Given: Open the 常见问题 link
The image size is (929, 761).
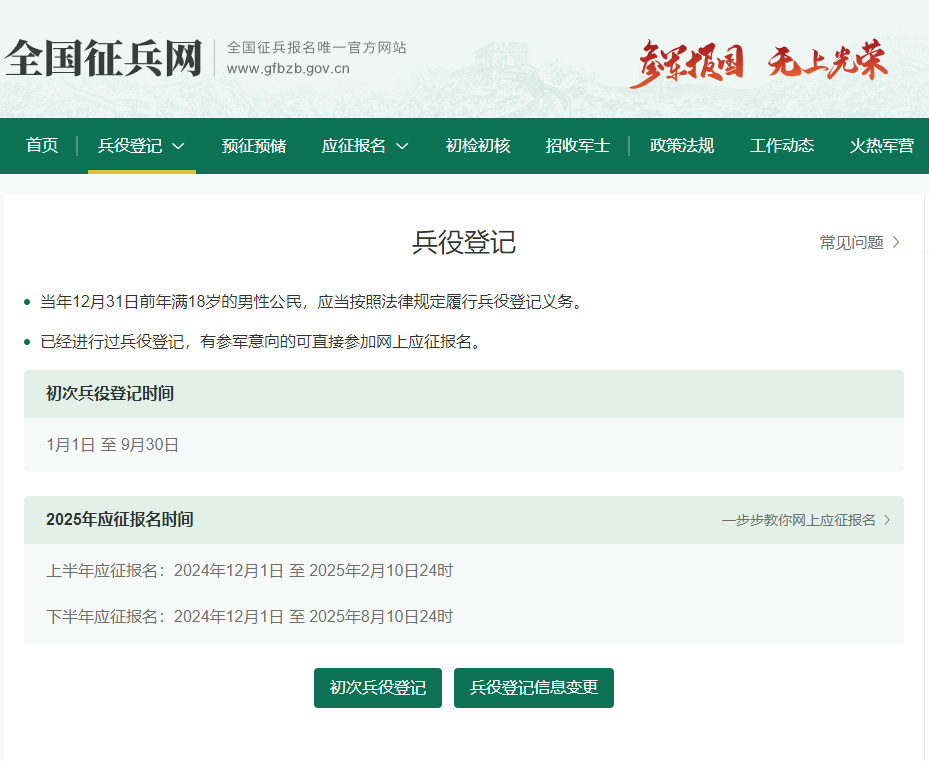Looking at the screenshot, I should click(851, 242).
